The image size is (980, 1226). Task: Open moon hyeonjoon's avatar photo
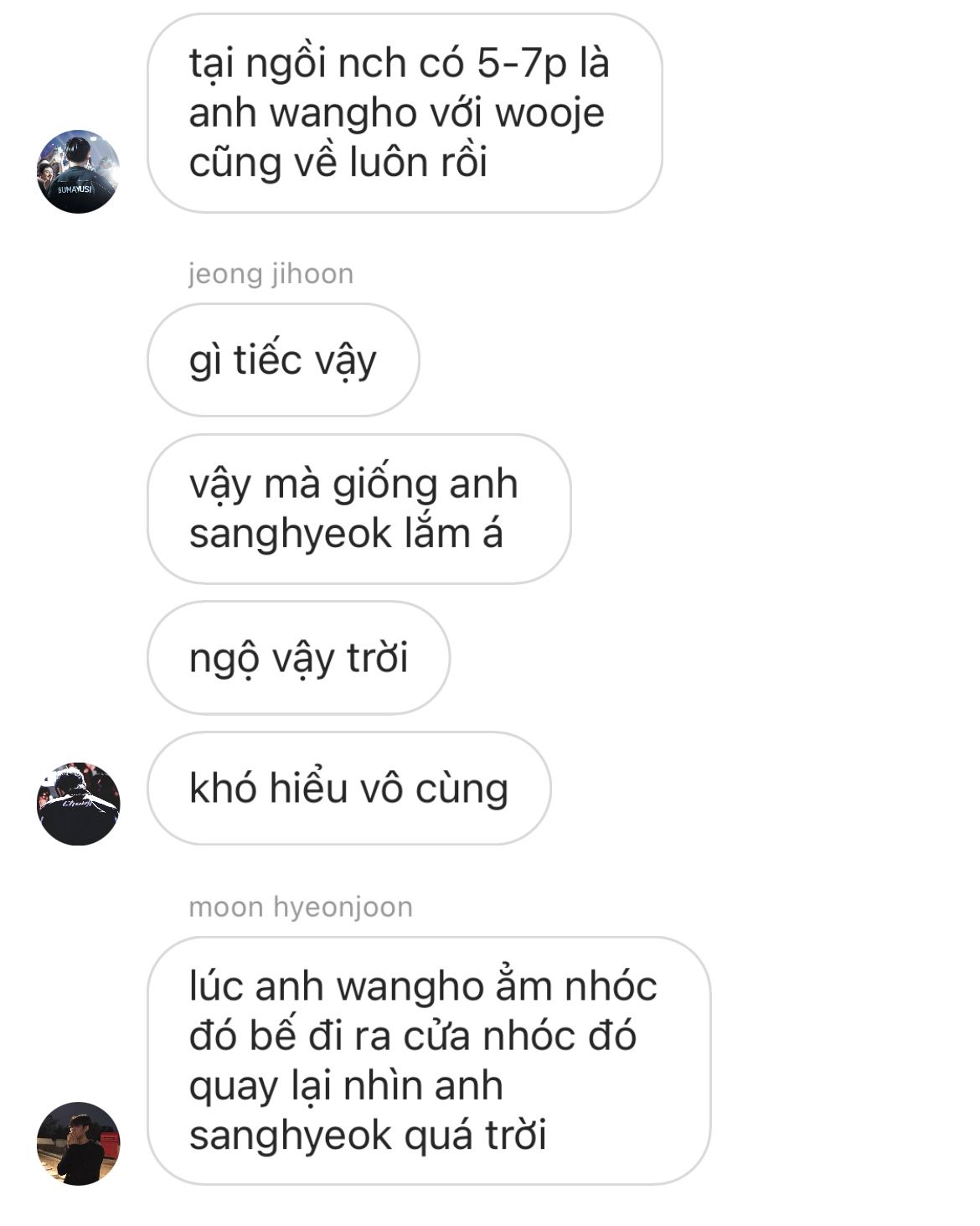tap(79, 1143)
